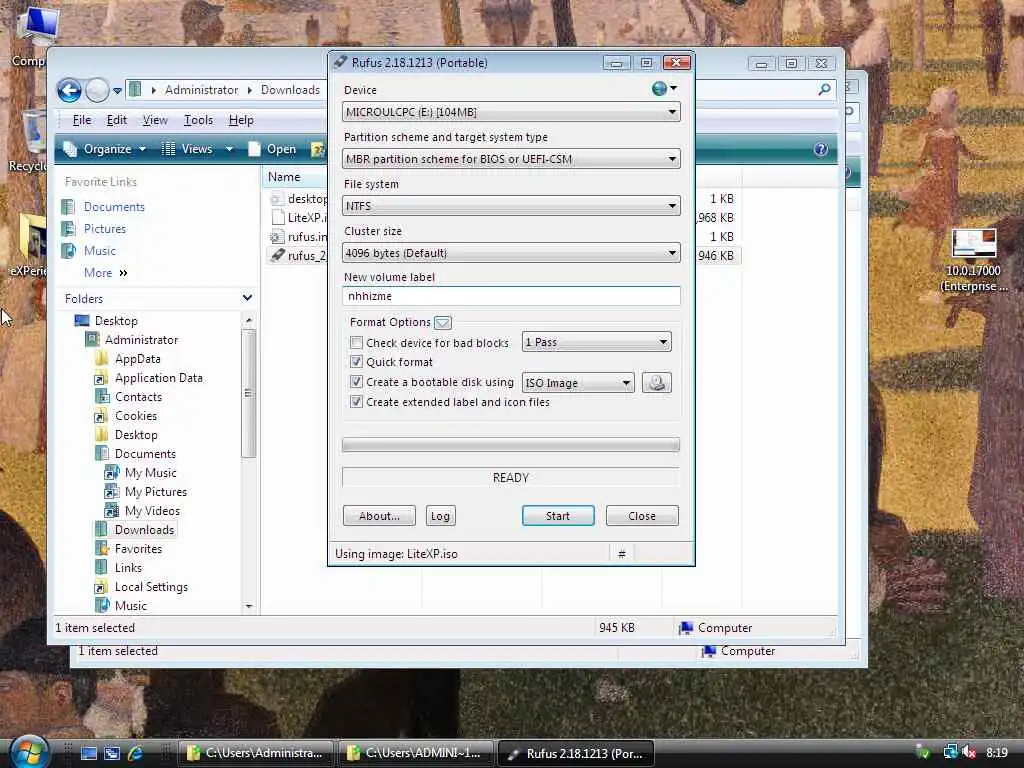This screenshot has height=768, width=1024.
Task: Open the Edit menu
Action: 116,120
